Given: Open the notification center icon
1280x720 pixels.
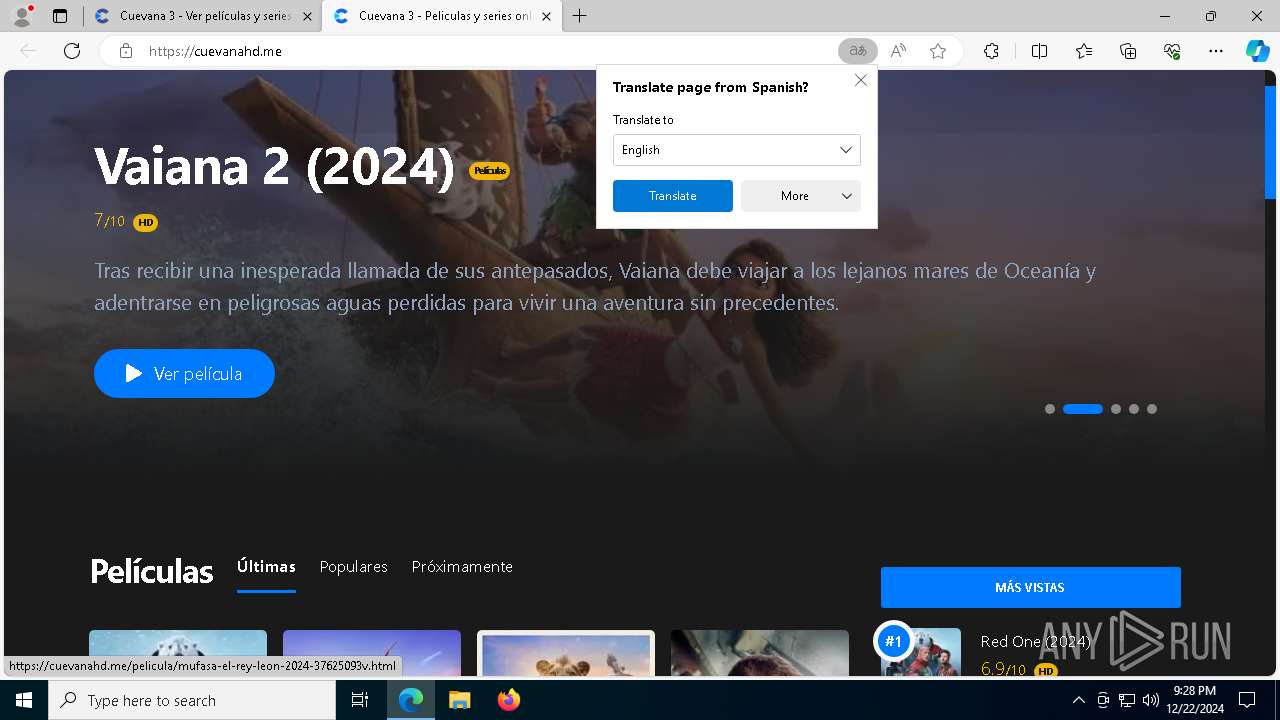Looking at the screenshot, I should [1247, 700].
